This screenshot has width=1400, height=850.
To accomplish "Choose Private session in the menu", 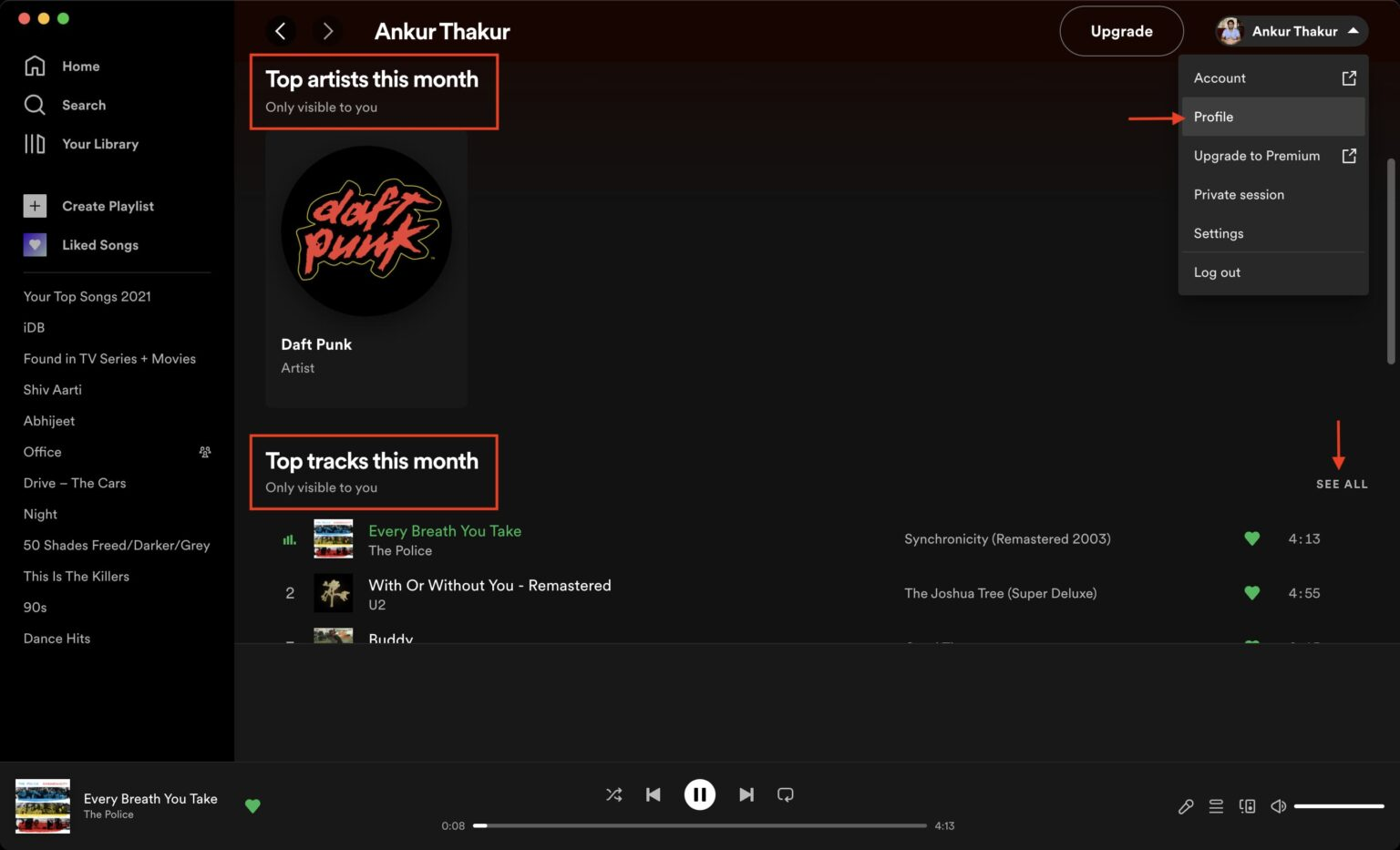I will [1239, 194].
